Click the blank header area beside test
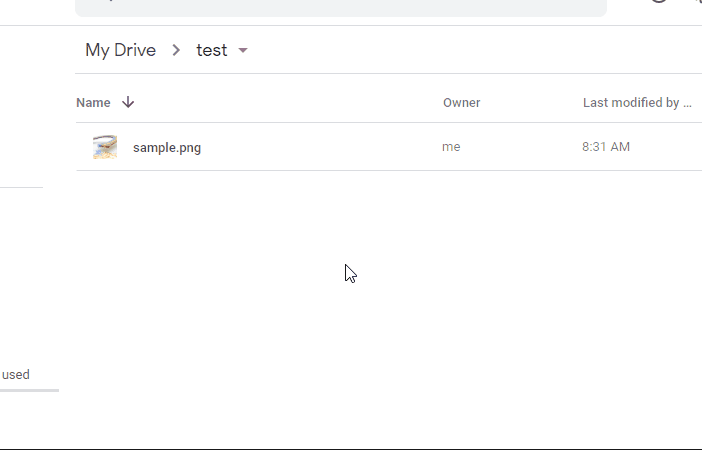Viewport: 702px width, 450px height. click(475, 50)
